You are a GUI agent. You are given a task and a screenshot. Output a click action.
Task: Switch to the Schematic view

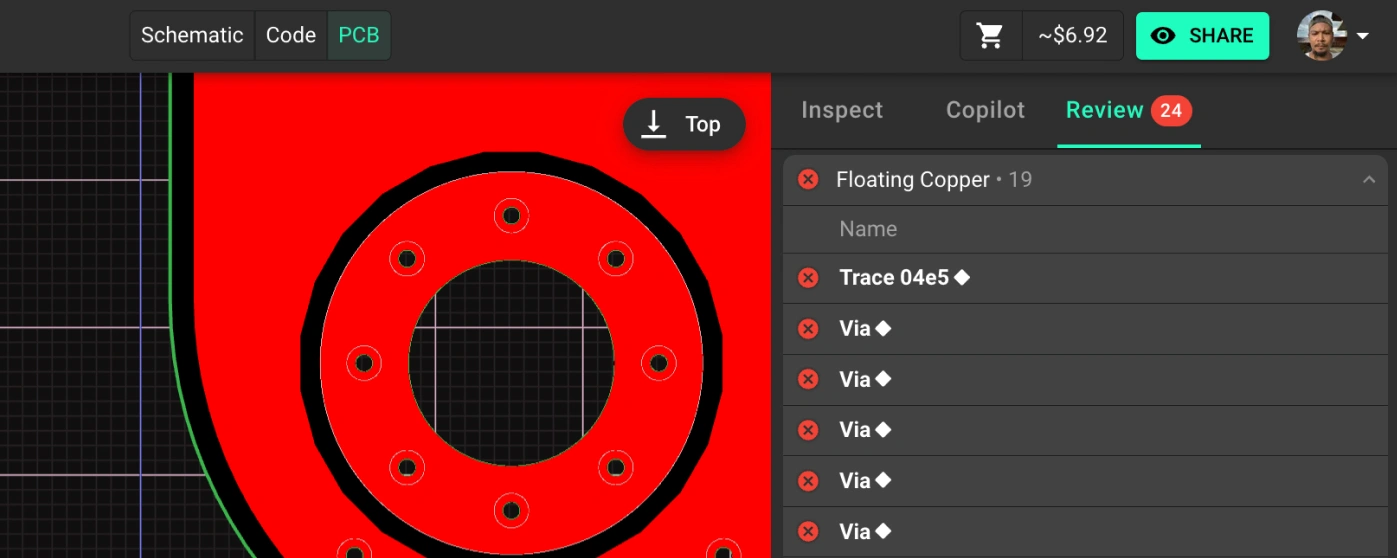pyautogui.click(x=192, y=36)
